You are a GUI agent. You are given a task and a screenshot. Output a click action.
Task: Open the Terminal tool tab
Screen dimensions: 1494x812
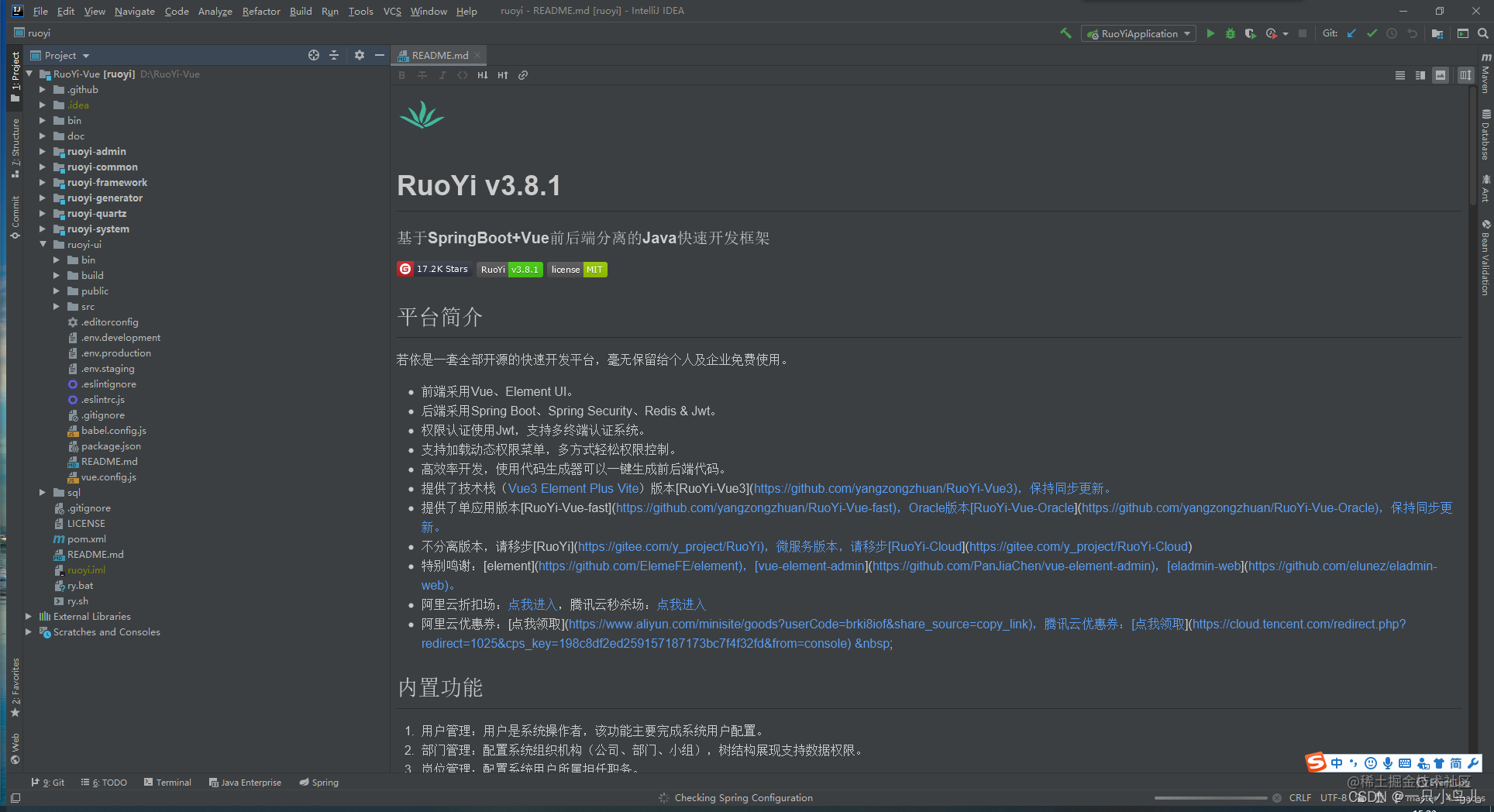tap(167, 783)
